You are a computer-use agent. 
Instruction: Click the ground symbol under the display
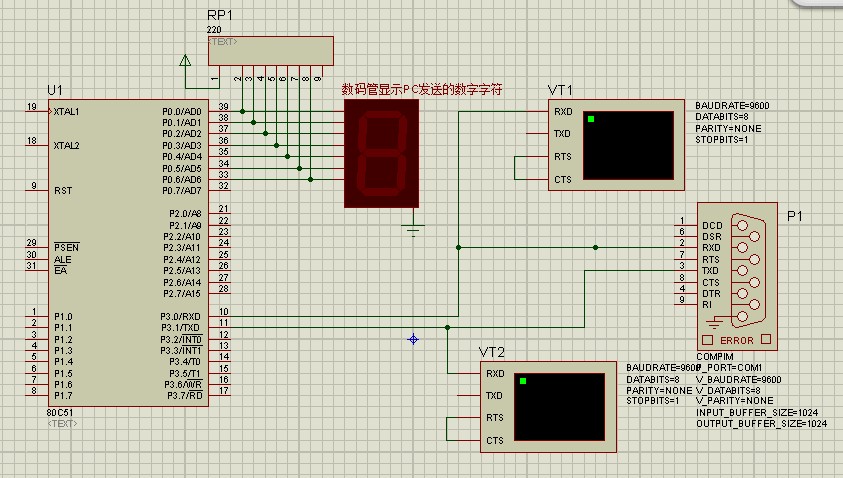tap(413, 230)
